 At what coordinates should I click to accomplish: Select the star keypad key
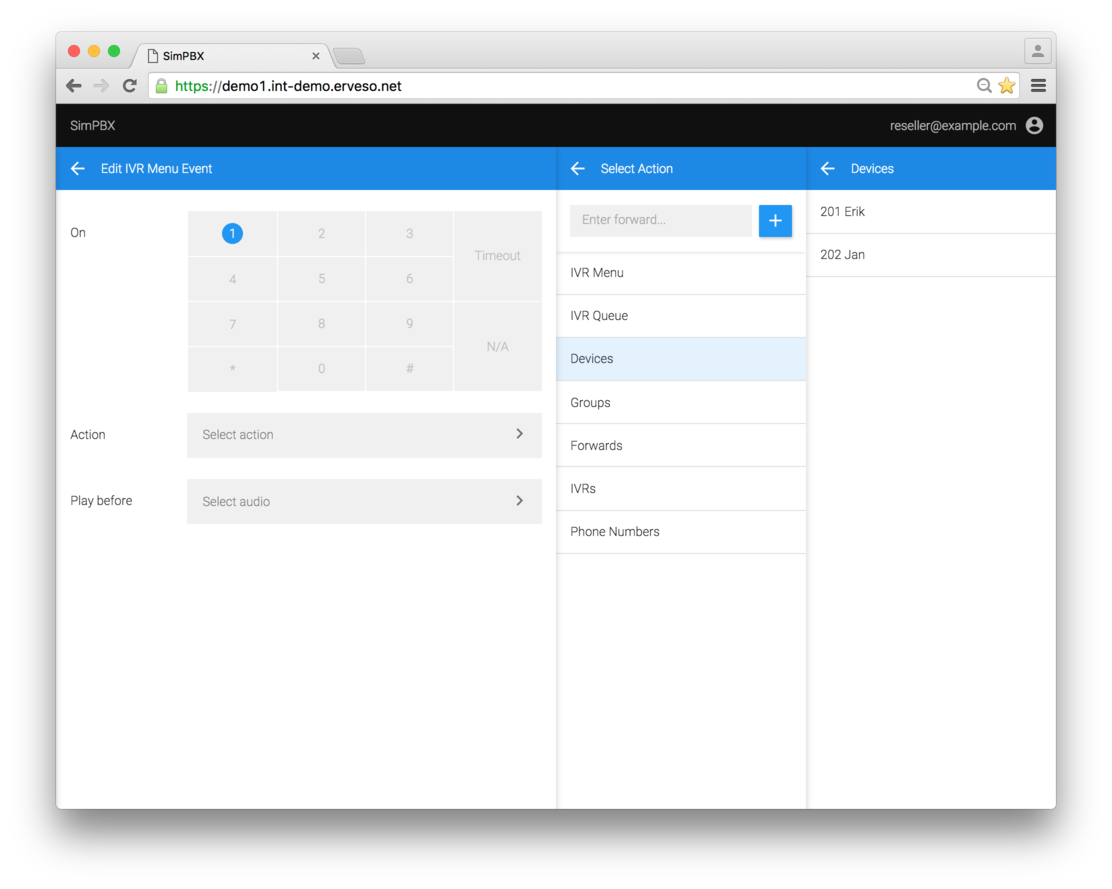point(233,369)
